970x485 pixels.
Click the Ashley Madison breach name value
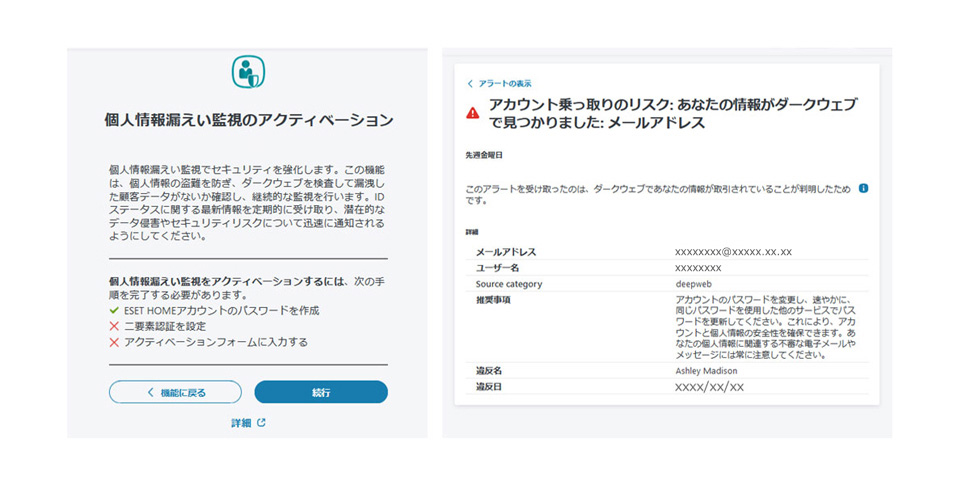[706, 371]
